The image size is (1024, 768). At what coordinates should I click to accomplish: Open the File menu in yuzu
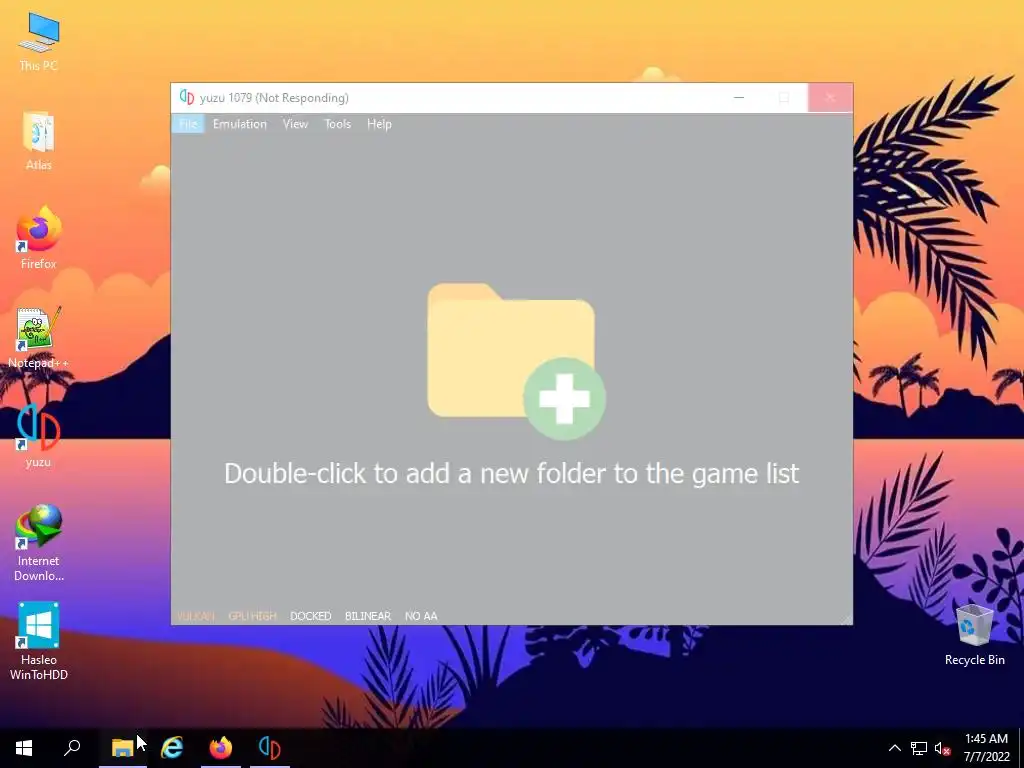click(x=188, y=124)
